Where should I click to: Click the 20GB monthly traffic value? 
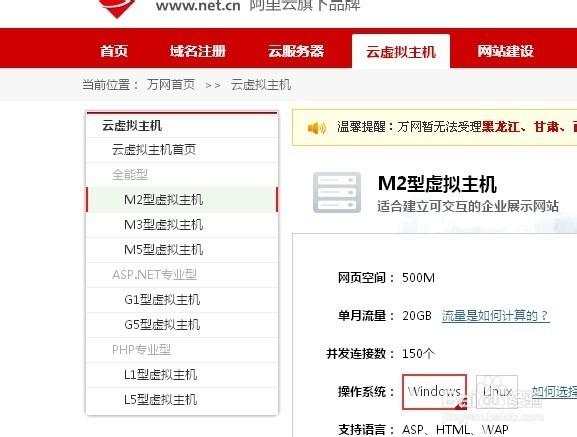pos(417,316)
